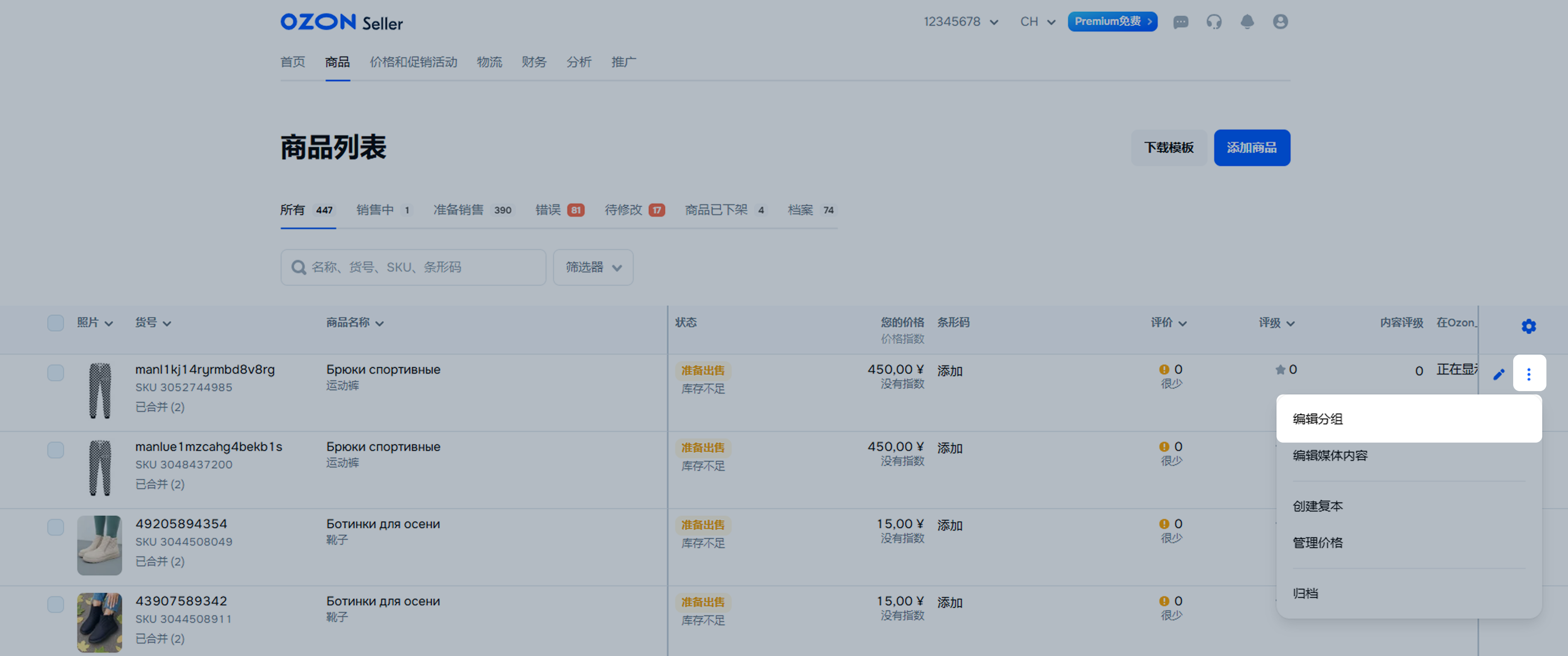Click the headset support icon
Image resolution: width=1568 pixels, height=656 pixels.
pyautogui.click(x=1214, y=22)
